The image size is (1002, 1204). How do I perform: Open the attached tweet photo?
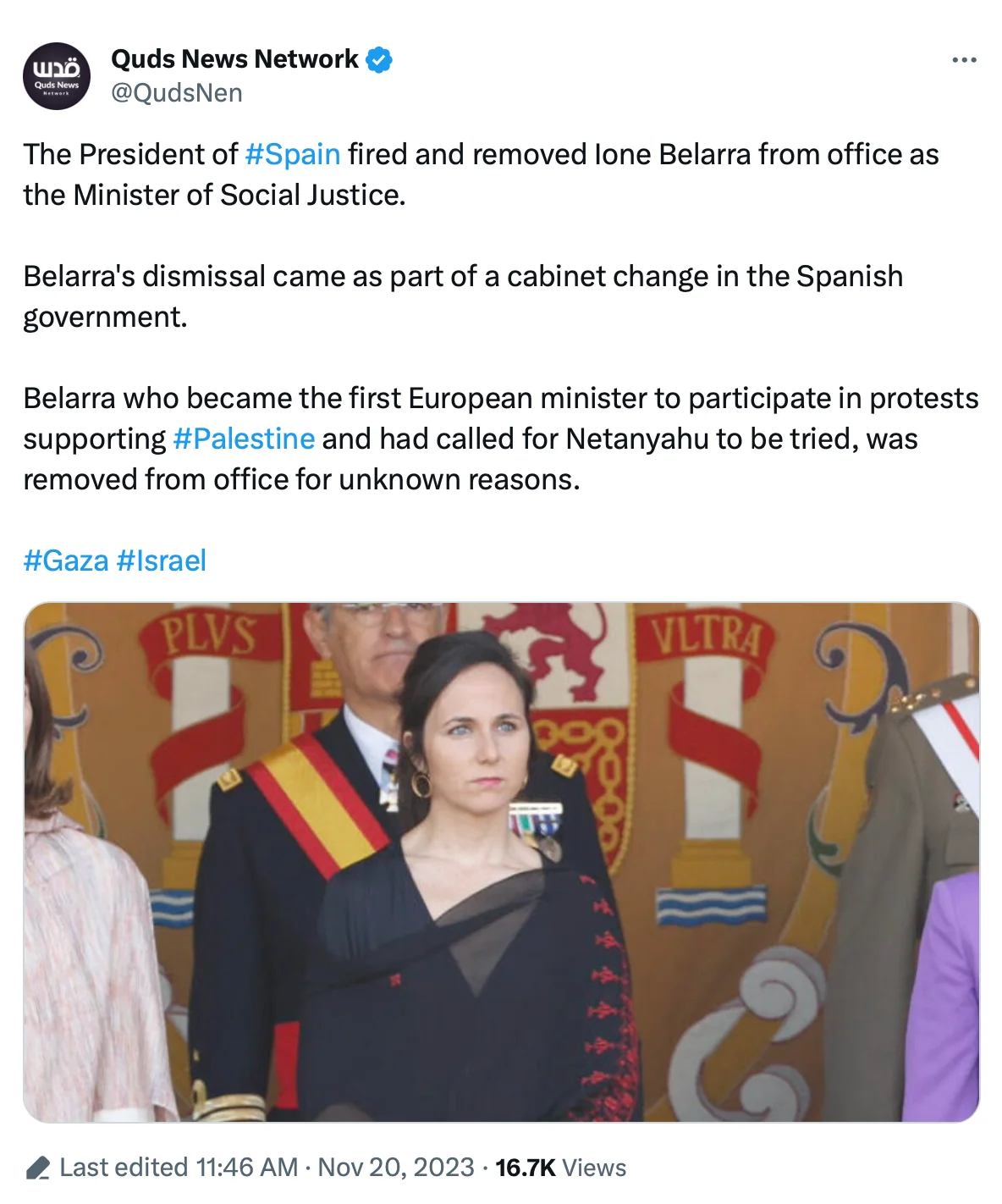(x=501, y=862)
